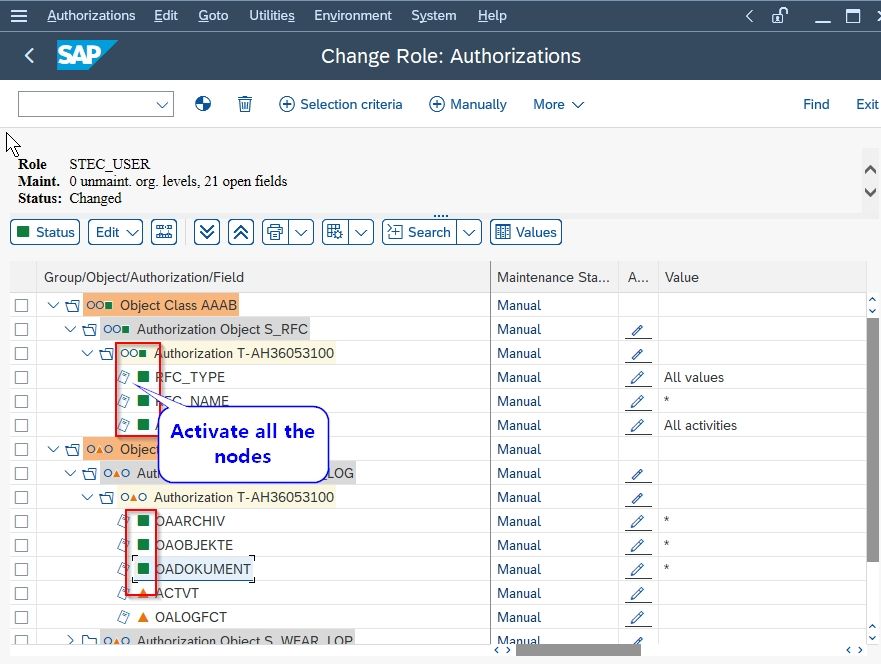Check the RFC_TYPE row checkbox
This screenshot has width=881, height=664.
pos(21,378)
